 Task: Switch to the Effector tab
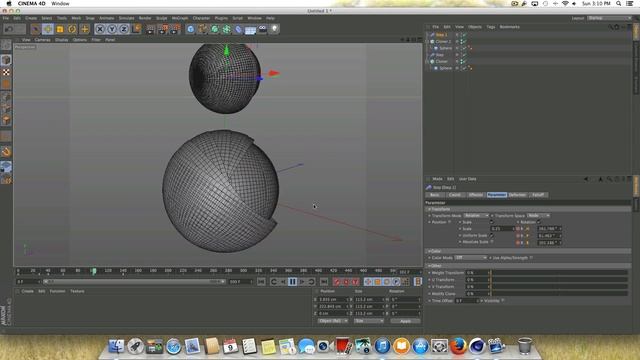[x=476, y=195]
